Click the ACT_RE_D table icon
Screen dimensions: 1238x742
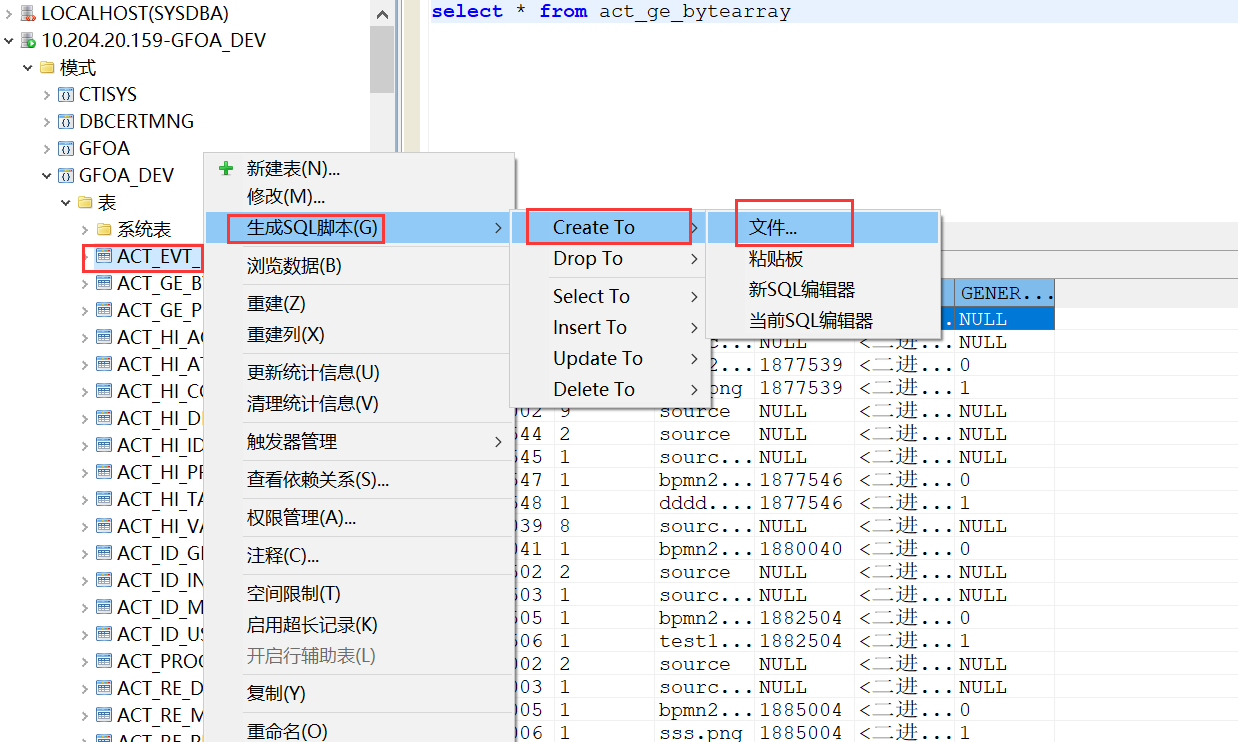click(104, 689)
